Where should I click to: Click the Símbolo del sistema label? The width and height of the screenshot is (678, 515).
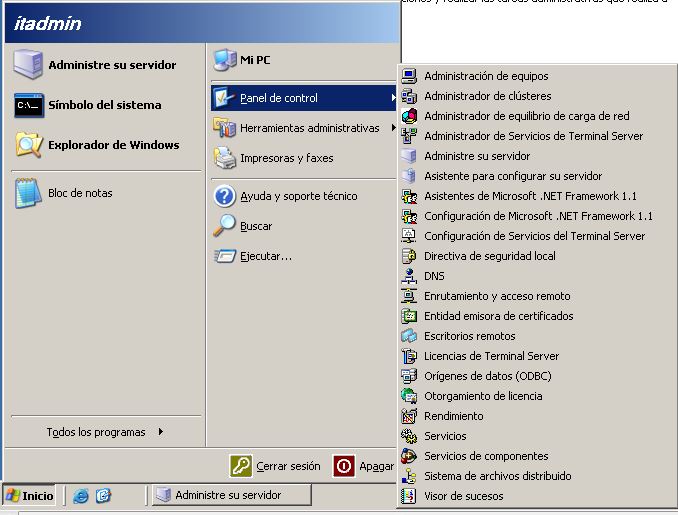coord(105,105)
